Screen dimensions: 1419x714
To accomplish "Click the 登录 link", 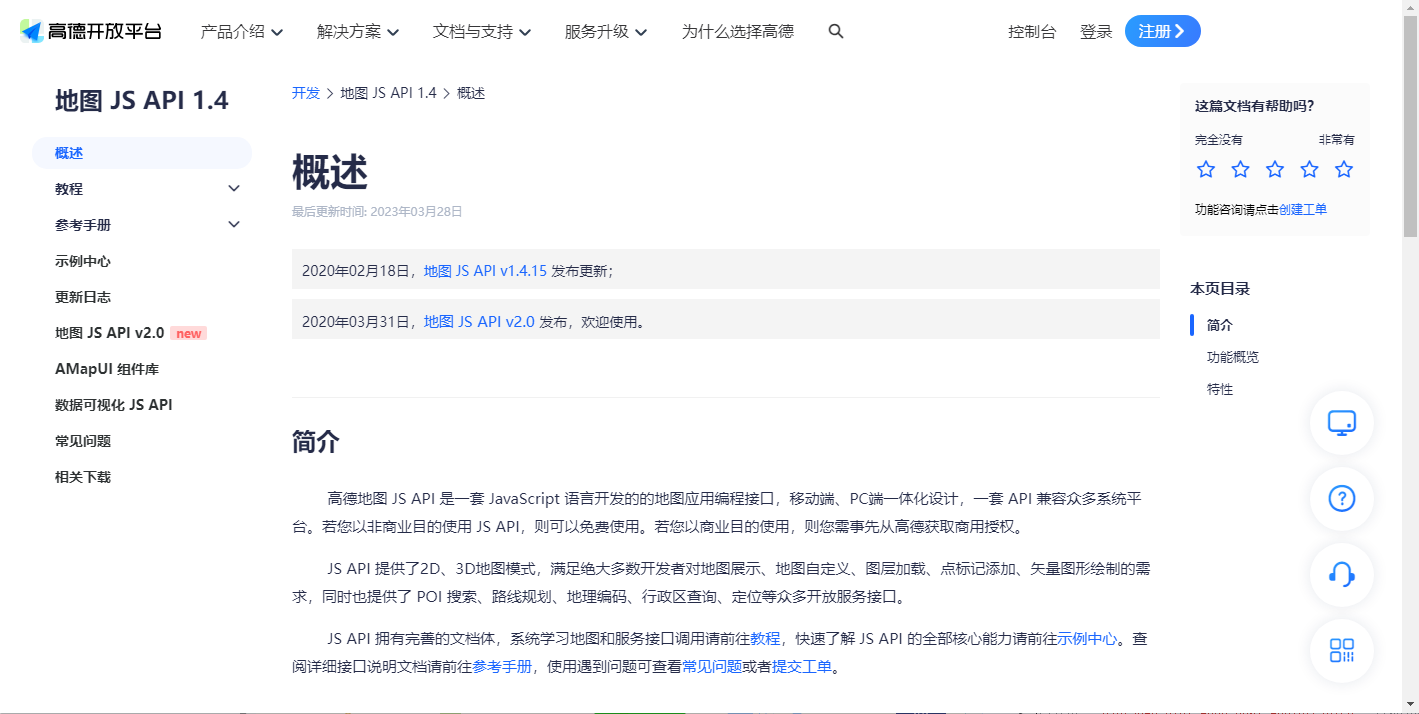I will 1096,32.
